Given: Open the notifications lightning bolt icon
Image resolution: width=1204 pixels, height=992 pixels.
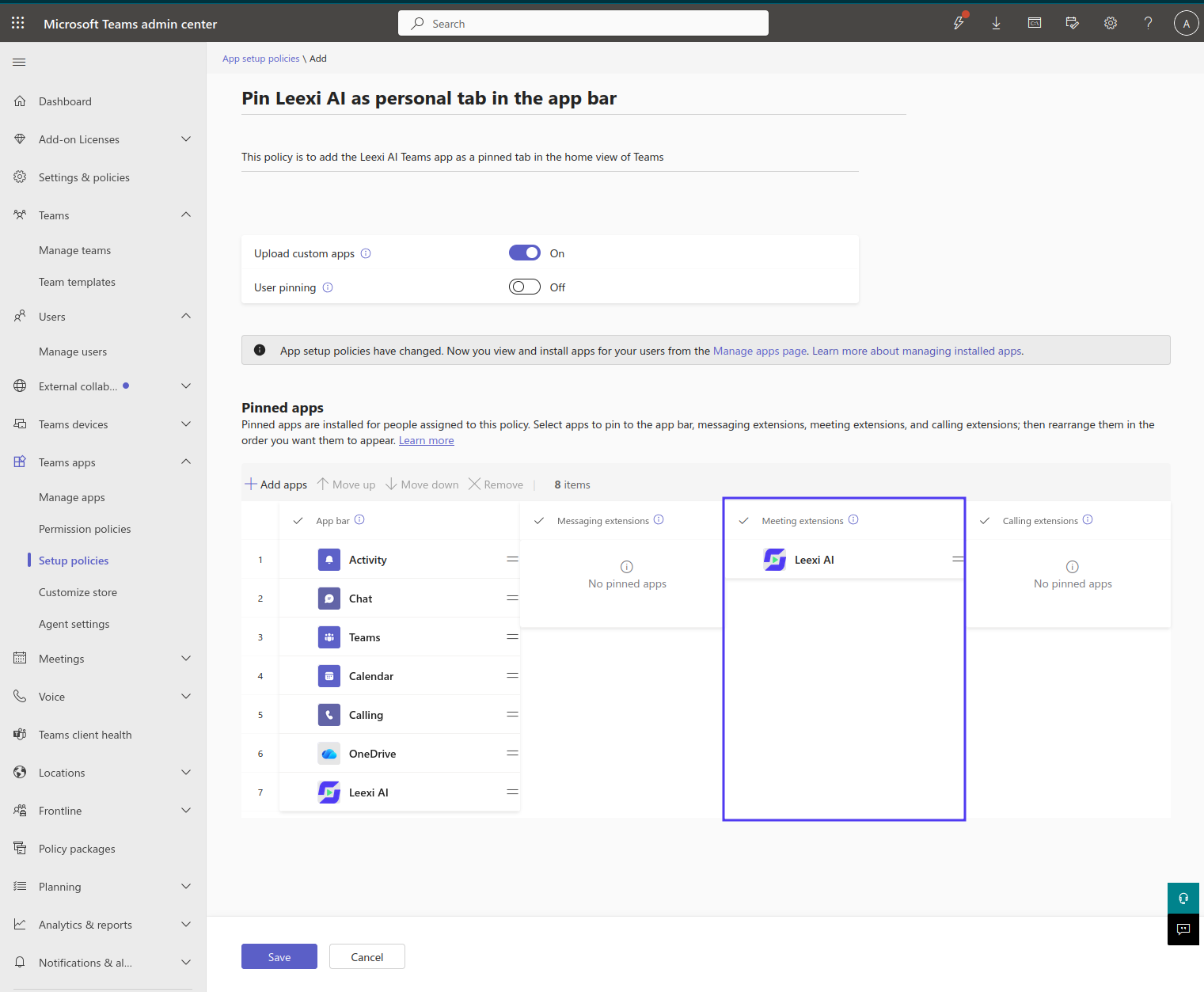Looking at the screenshot, I should pyautogui.click(x=959, y=23).
